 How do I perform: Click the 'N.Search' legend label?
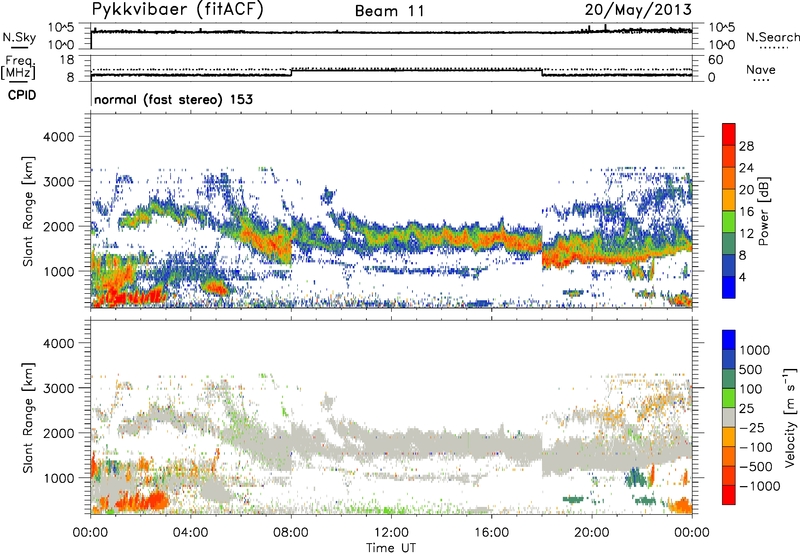pyautogui.click(x=772, y=37)
